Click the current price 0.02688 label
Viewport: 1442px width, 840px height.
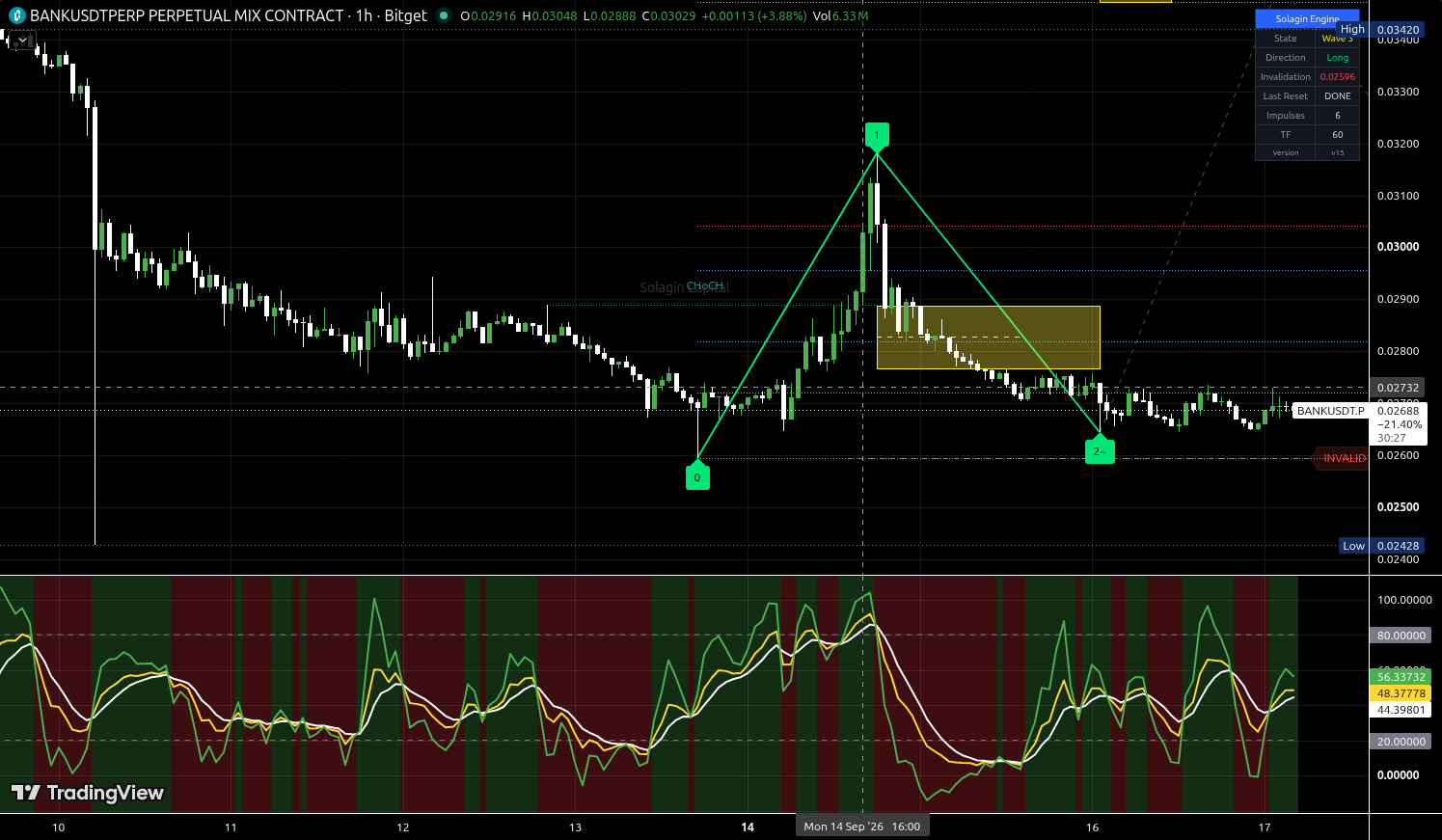pos(1398,411)
